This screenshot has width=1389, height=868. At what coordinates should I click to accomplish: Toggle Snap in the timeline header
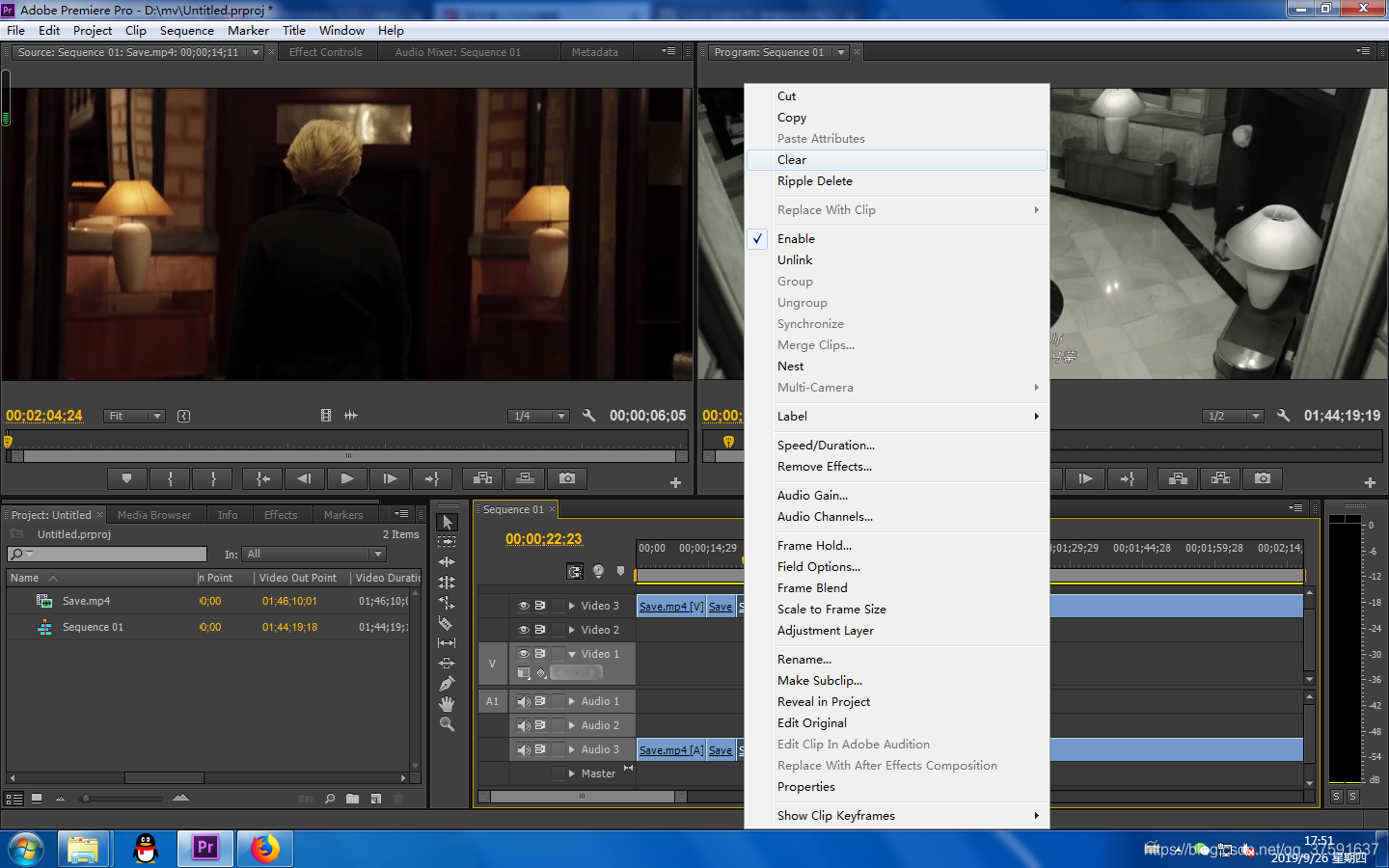pyautogui.click(x=575, y=571)
